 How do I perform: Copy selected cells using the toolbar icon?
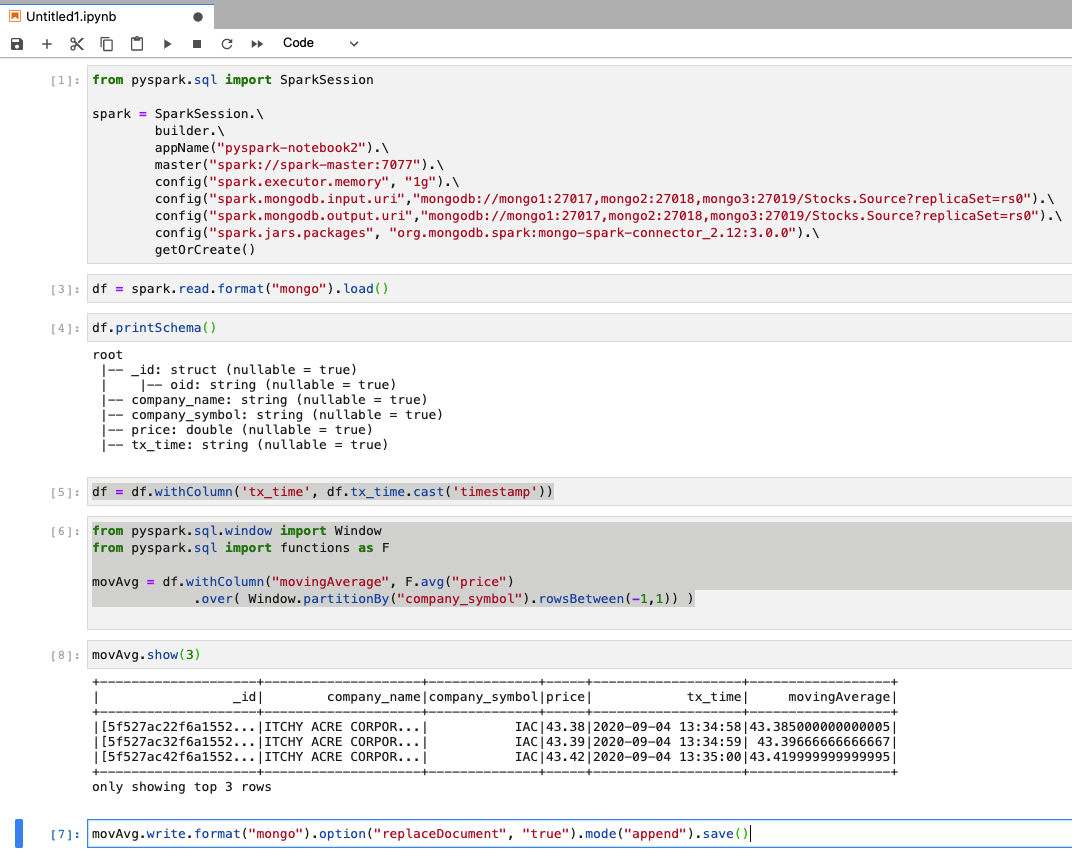pyautogui.click(x=107, y=44)
